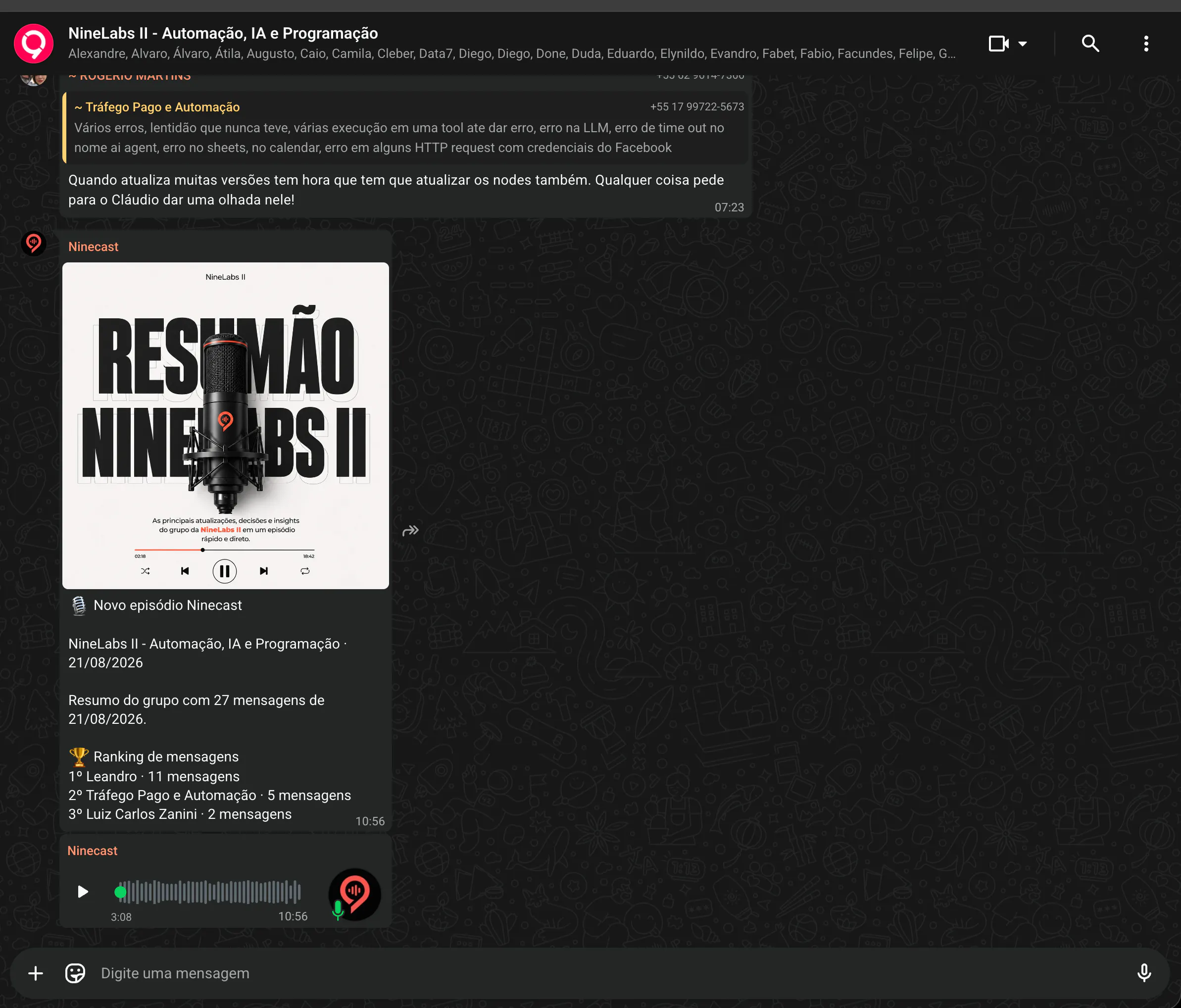The image size is (1181, 1008).
Task: Record a voice message with the microphone
Action: pos(1143,973)
